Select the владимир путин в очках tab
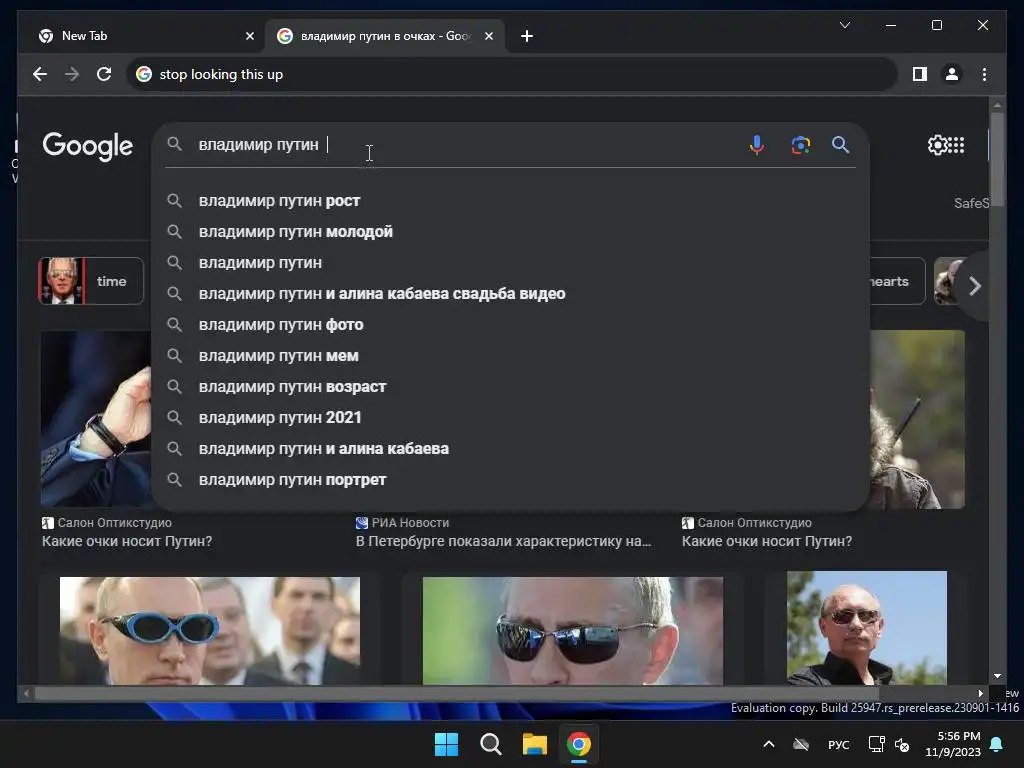This screenshot has height=768, width=1024. coord(385,36)
